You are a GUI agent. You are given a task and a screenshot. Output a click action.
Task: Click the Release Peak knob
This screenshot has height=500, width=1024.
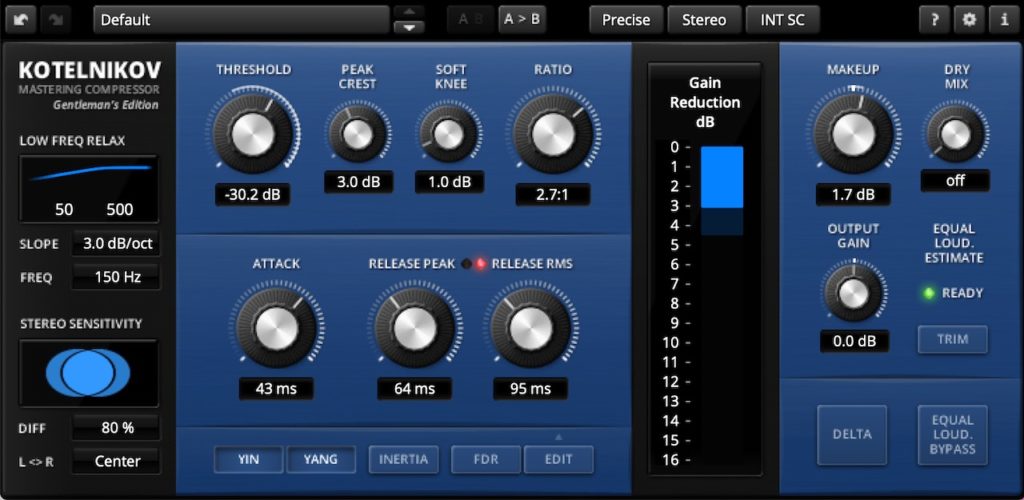coord(415,328)
